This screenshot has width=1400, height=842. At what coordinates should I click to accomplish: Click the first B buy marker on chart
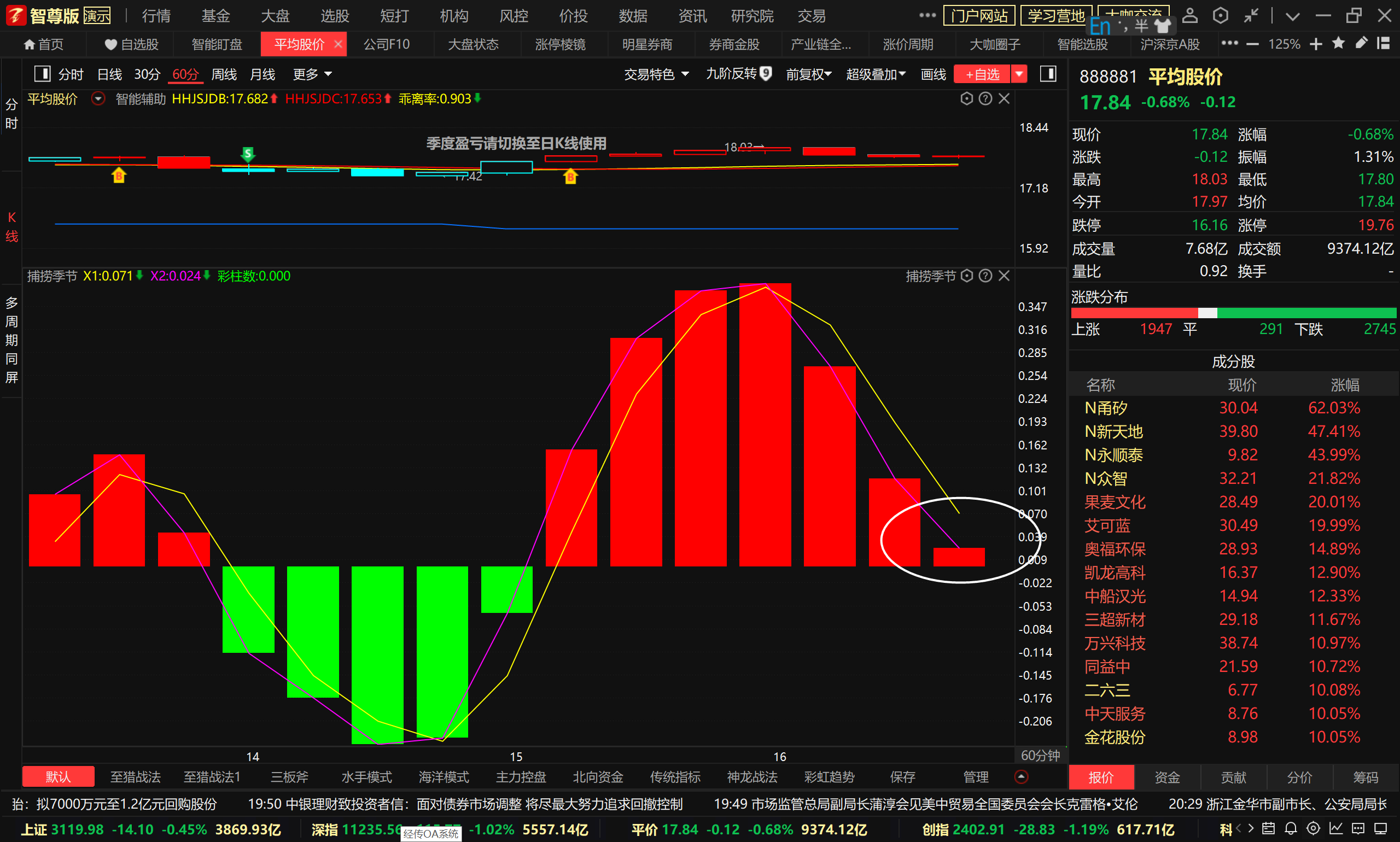pos(119,176)
